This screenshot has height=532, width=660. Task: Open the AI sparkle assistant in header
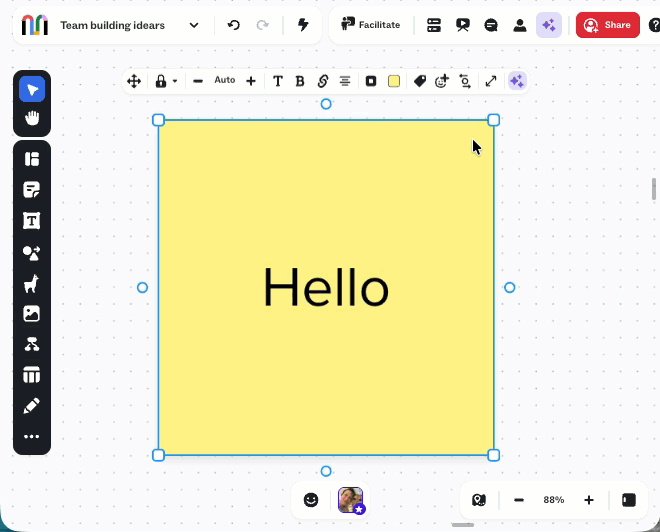[549, 25]
